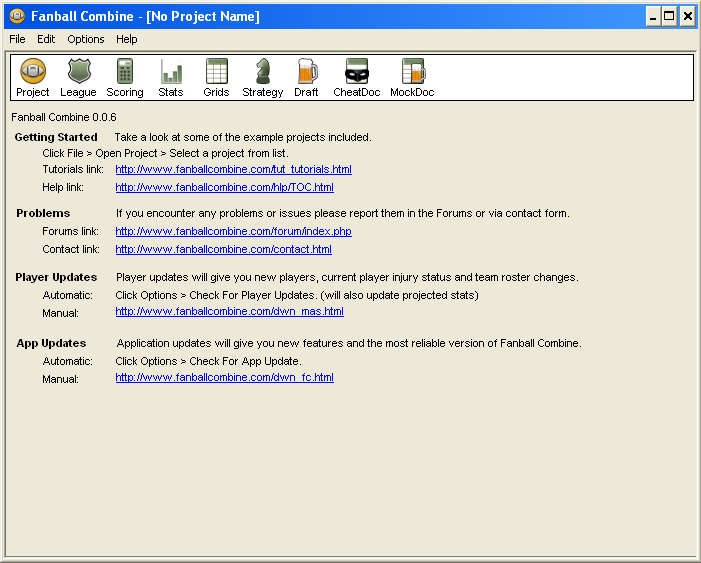This screenshot has height=563, width=701.
Task: Open the League shield icon
Action: [78, 78]
